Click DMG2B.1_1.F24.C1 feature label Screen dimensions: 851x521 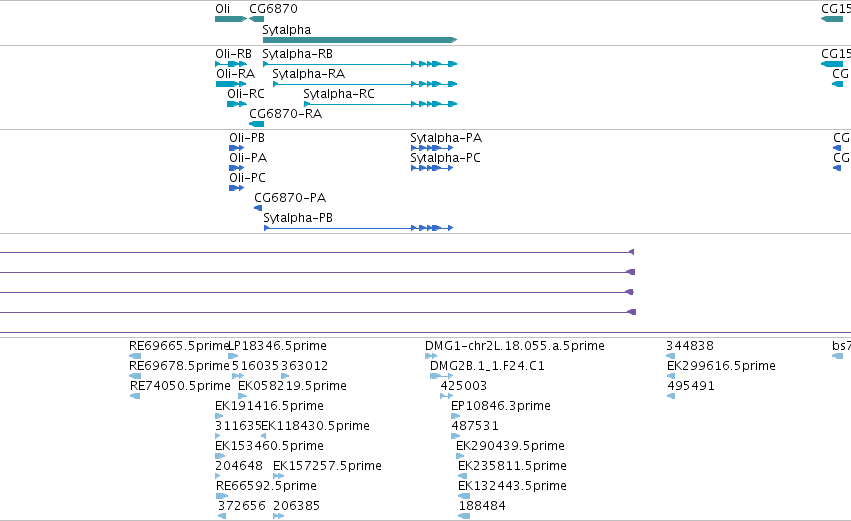point(487,366)
